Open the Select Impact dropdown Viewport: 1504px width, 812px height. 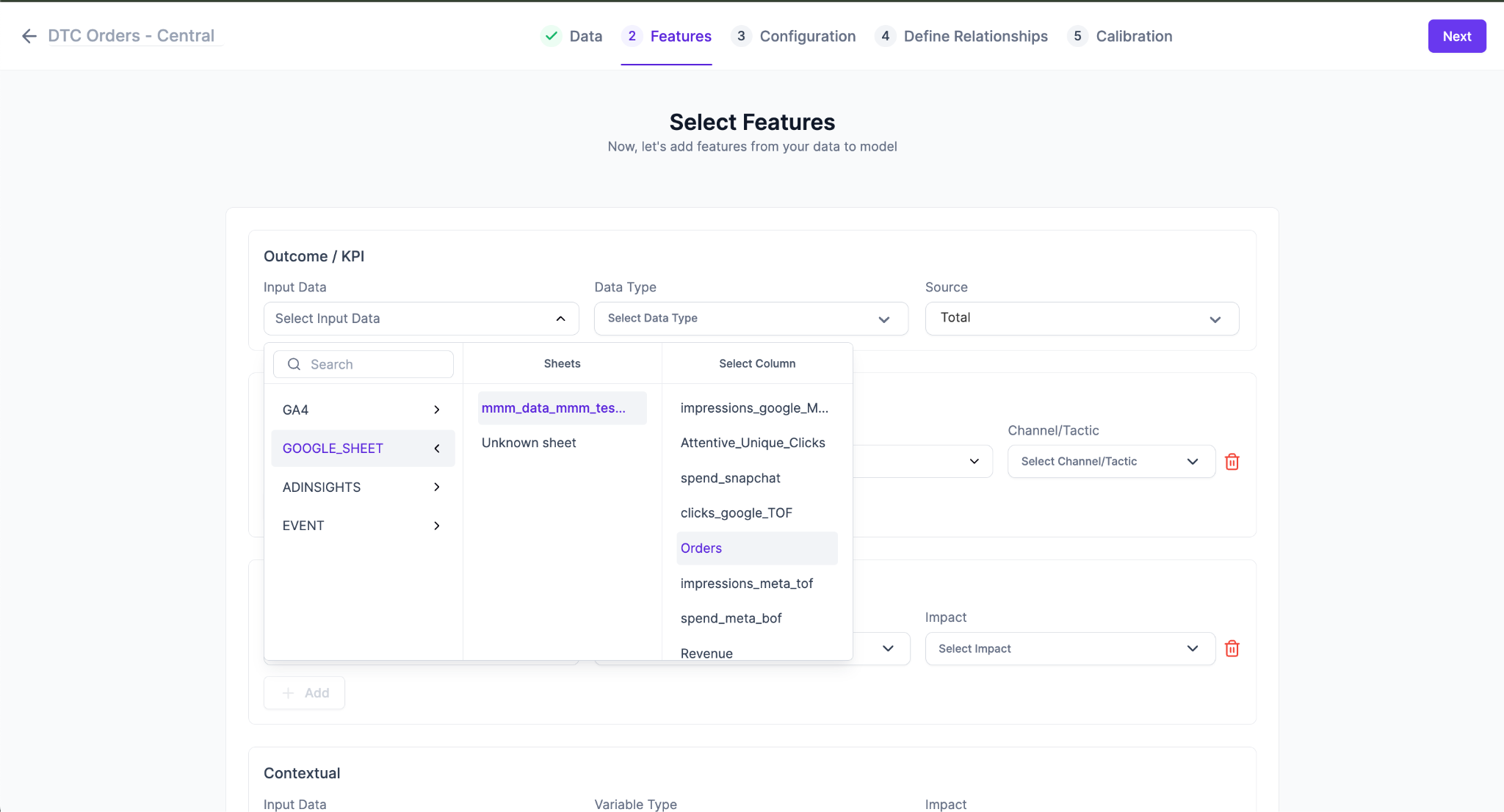1069,649
